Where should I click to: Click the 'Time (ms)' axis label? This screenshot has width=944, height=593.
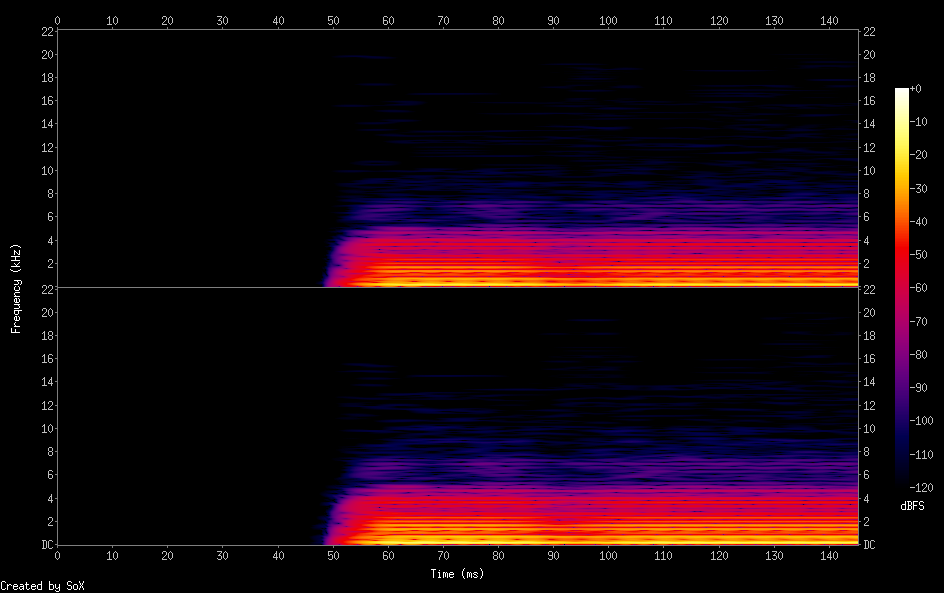click(457, 574)
